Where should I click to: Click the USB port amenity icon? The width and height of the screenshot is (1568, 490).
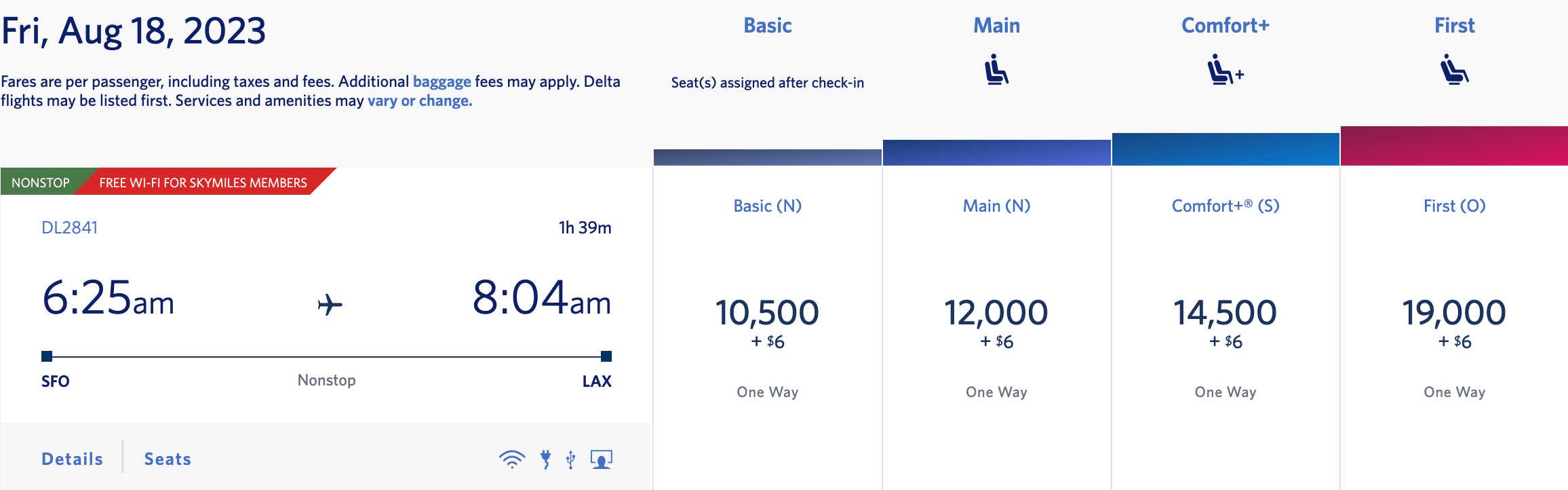(572, 459)
